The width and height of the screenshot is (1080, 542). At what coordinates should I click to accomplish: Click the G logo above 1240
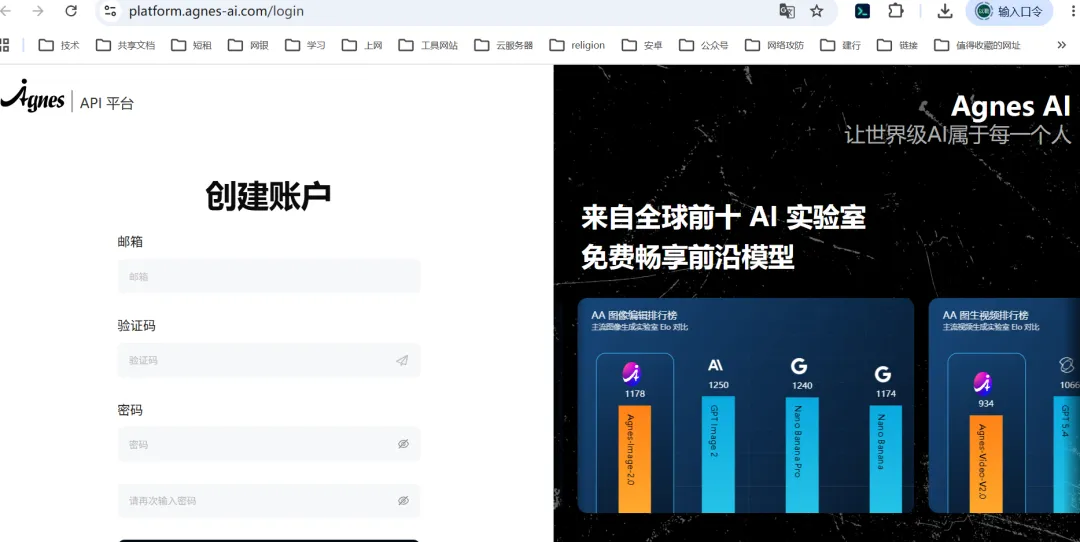(x=799, y=366)
